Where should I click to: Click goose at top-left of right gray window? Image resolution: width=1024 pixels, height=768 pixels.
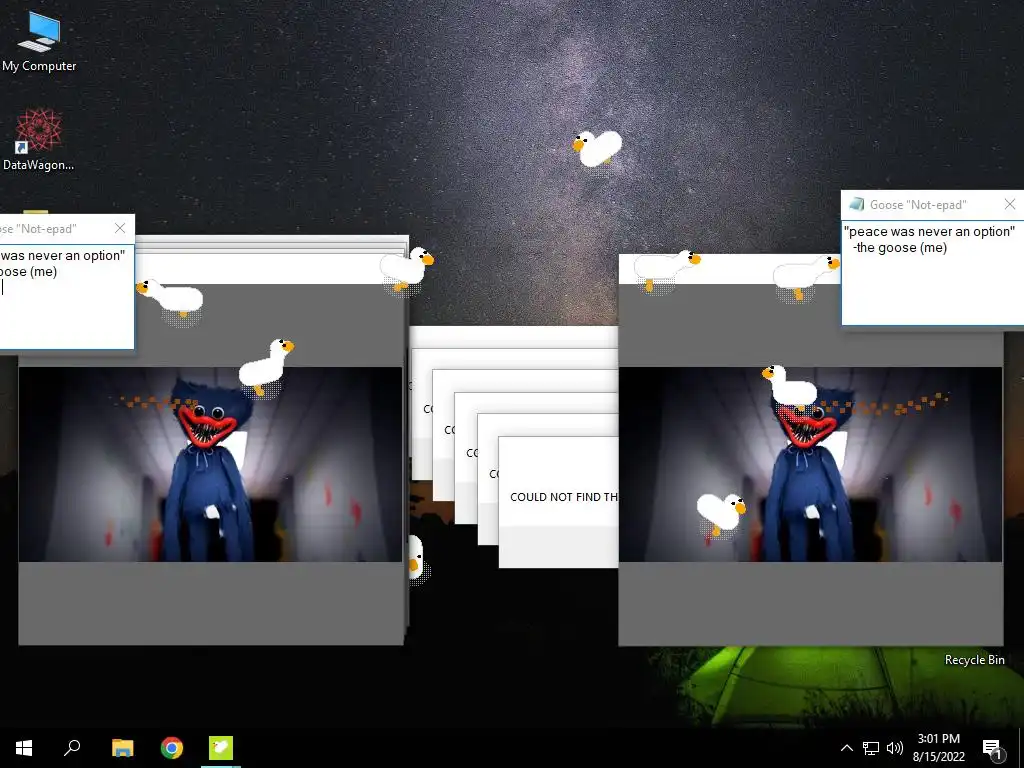click(667, 268)
